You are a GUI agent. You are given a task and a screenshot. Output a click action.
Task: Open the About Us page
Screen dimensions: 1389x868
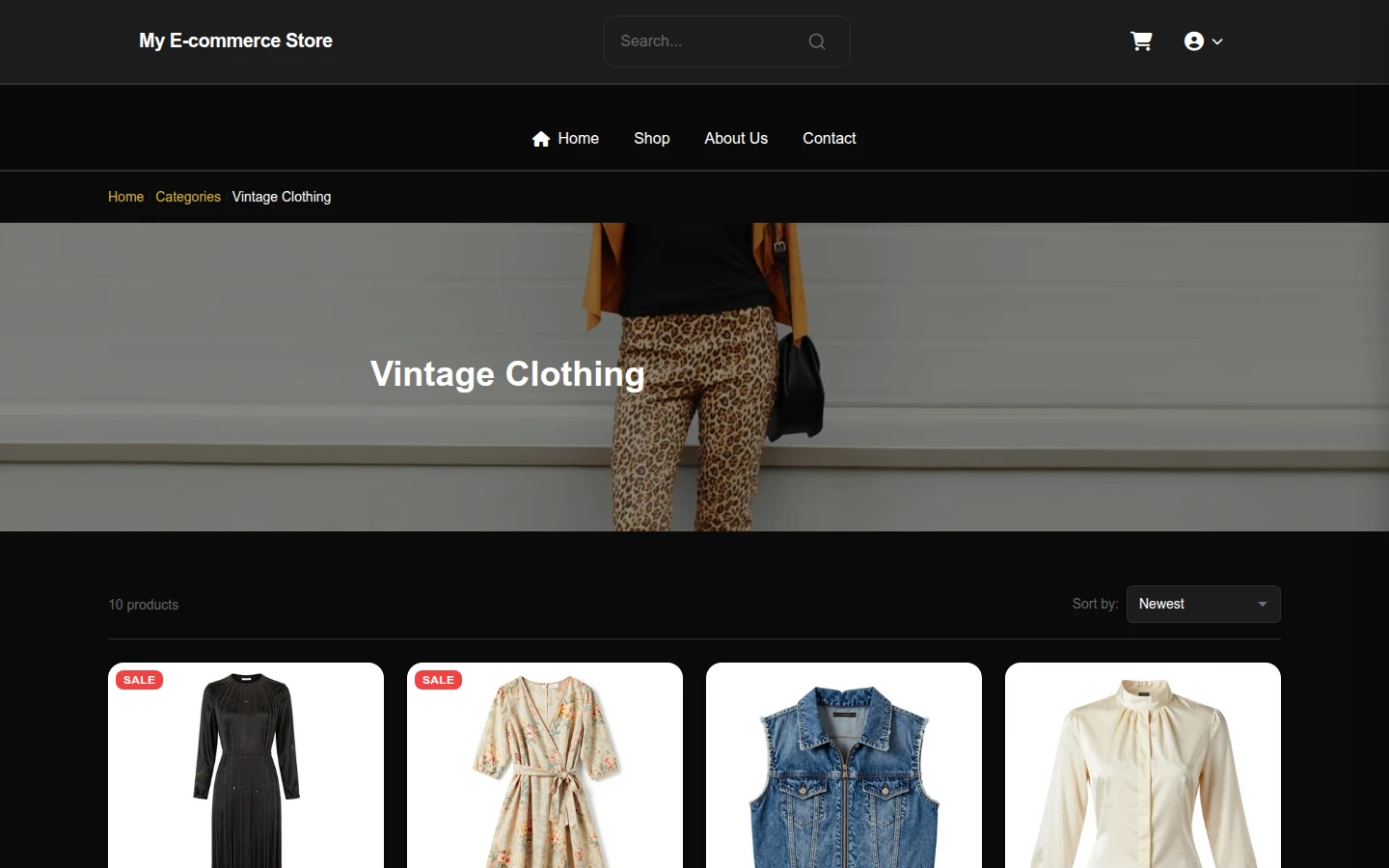click(736, 139)
